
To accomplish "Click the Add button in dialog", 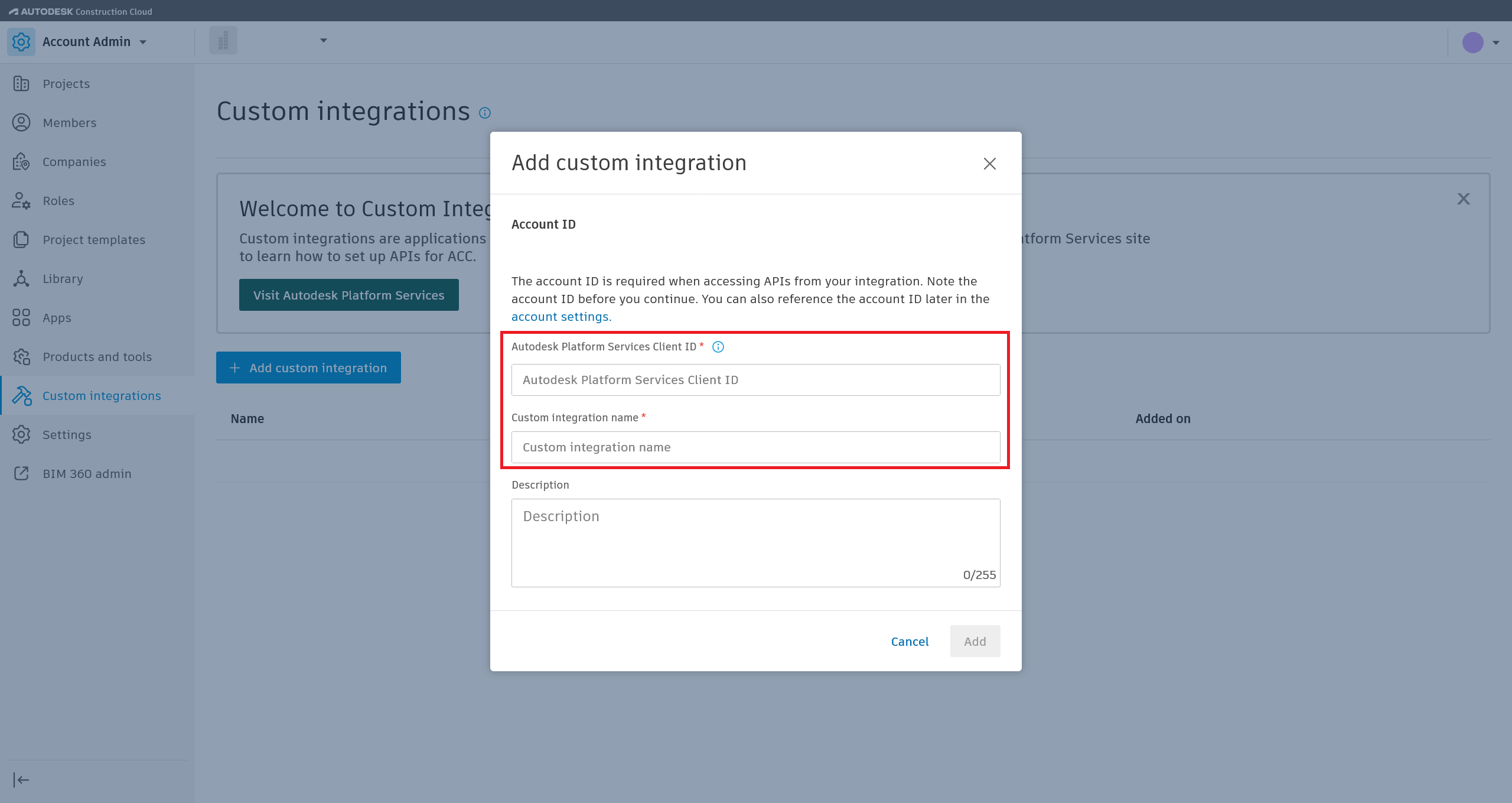I will (x=975, y=641).
